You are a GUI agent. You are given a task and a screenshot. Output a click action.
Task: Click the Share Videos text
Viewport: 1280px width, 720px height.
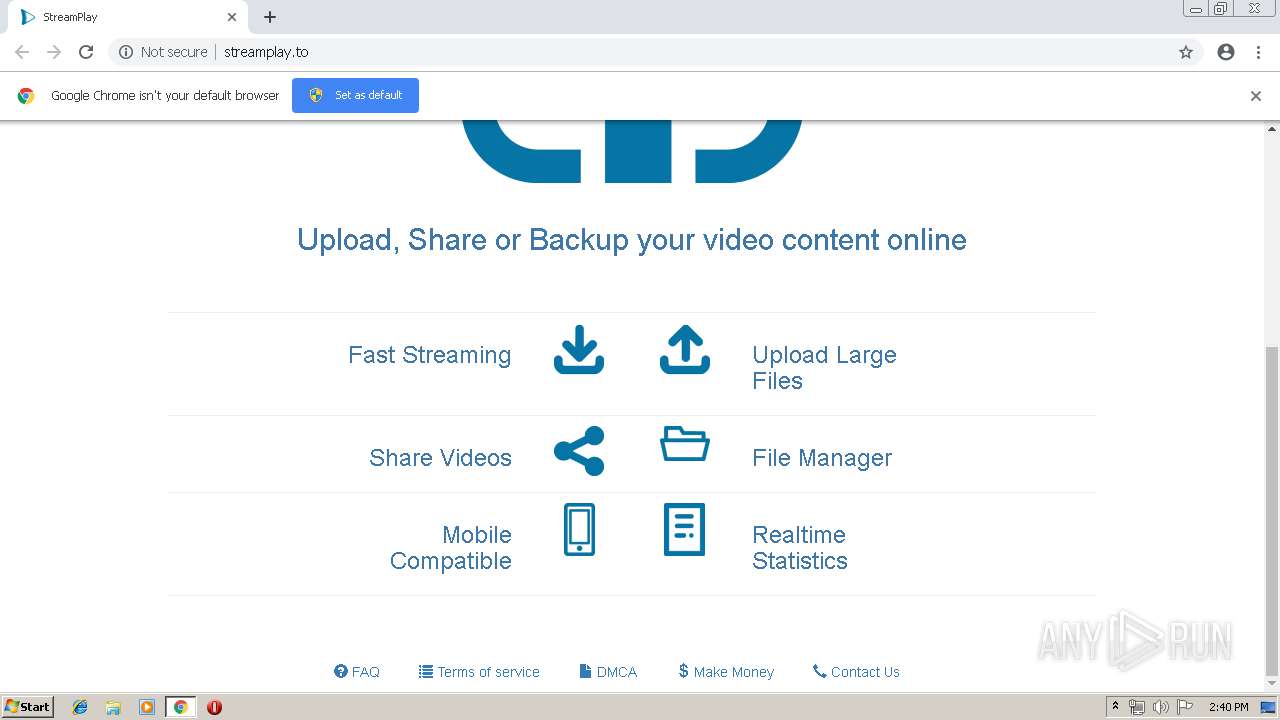click(x=440, y=458)
